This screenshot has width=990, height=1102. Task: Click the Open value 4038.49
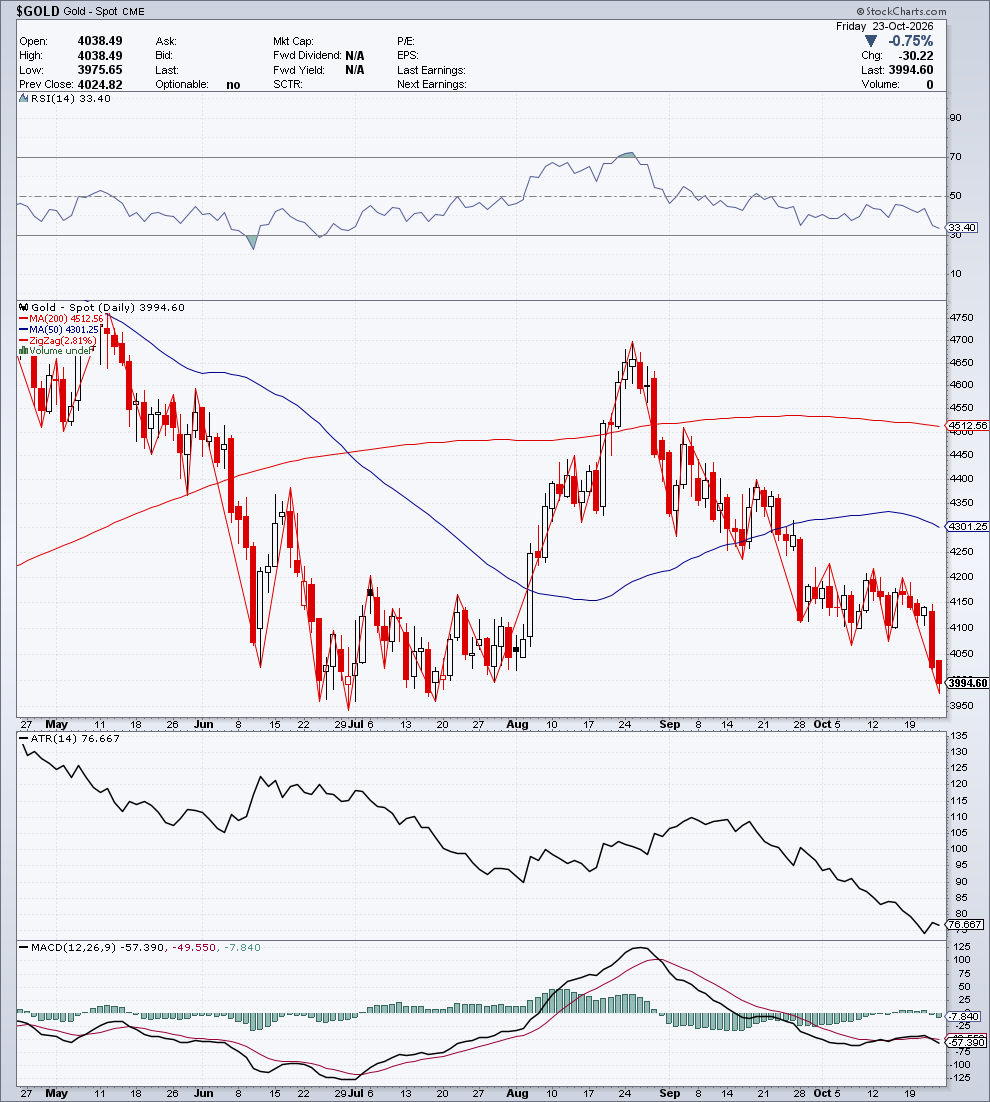pos(100,41)
